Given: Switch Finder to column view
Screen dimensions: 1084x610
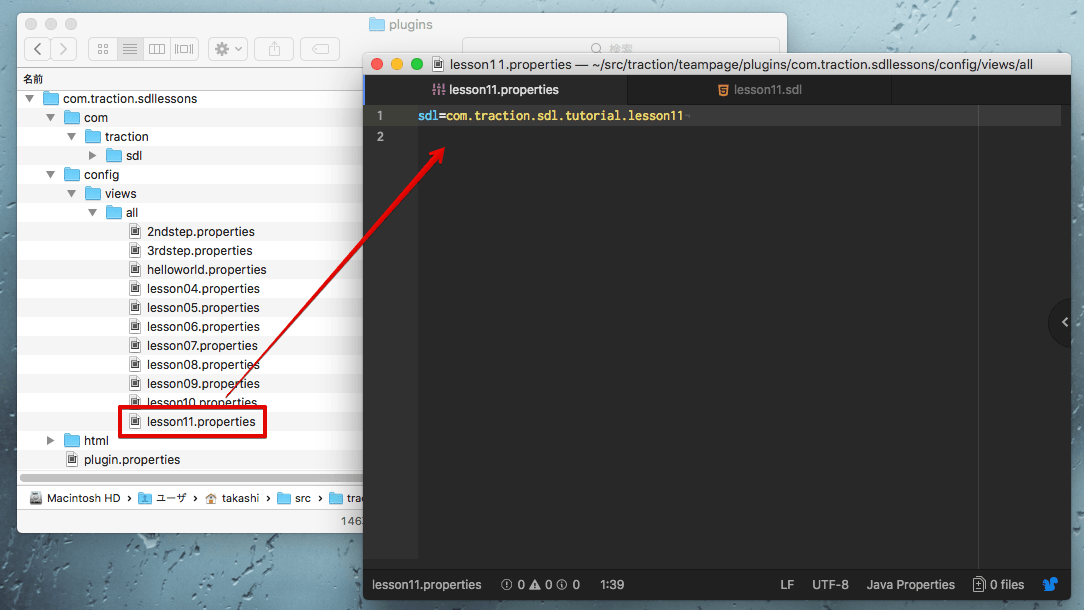Looking at the screenshot, I should click(x=157, y=49).
